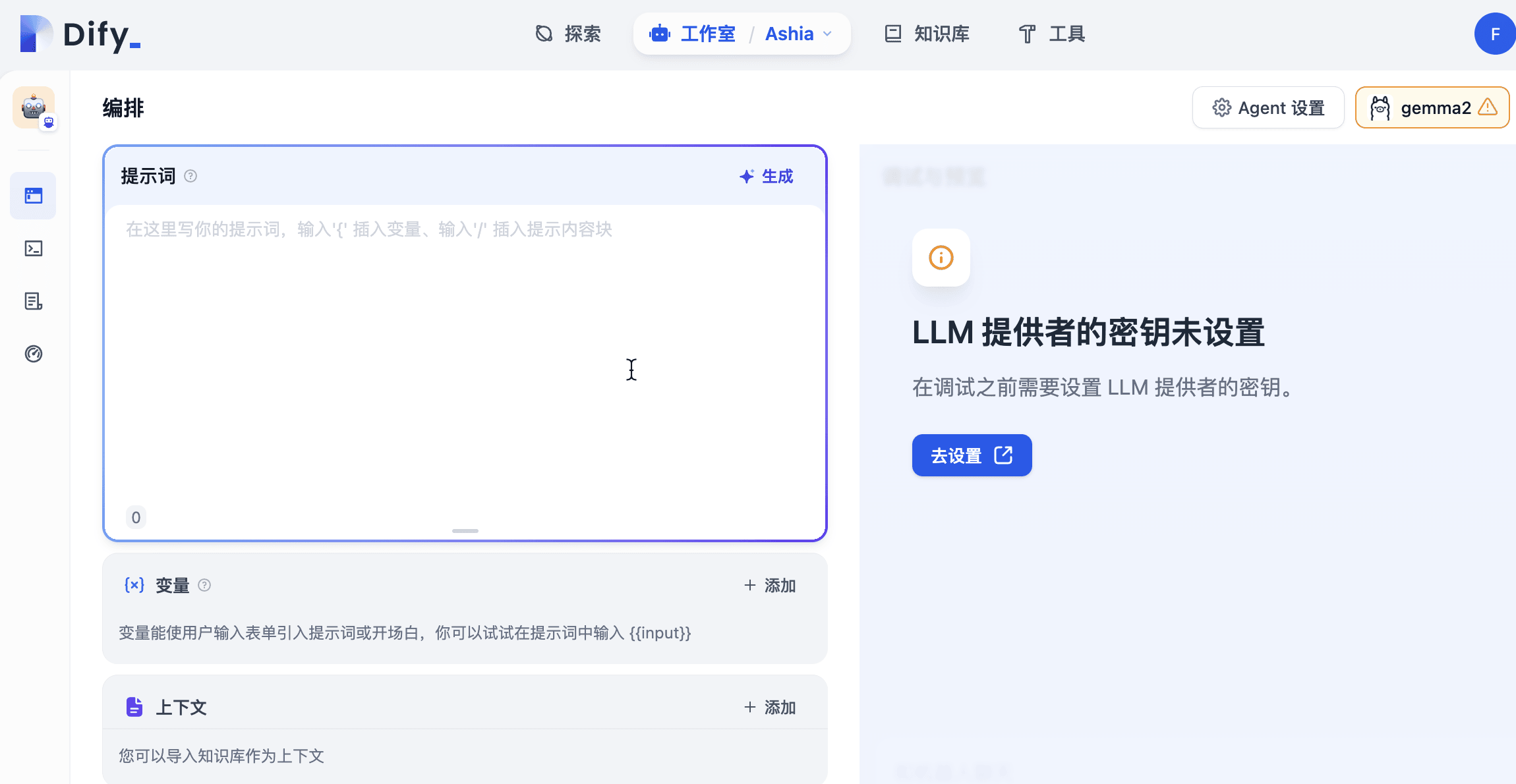Click 去设置 to configure LLM key
The image size is (1516, 784).
tap(971, 455)
